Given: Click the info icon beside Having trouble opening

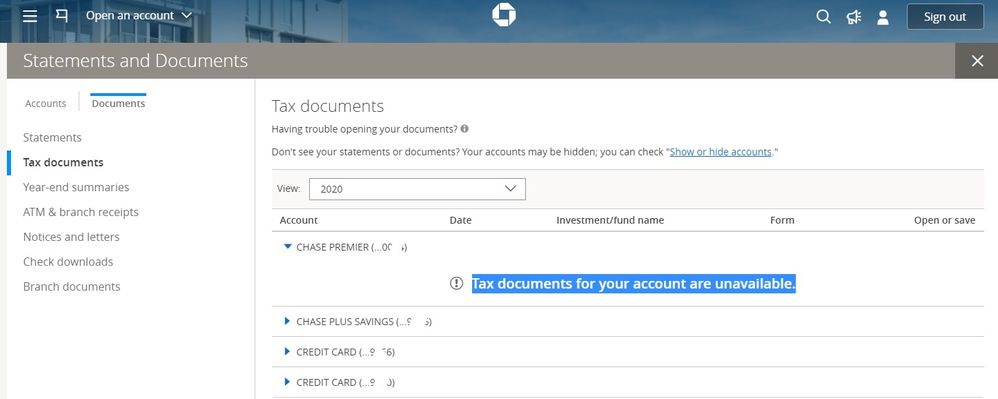Looking at the screenshot, I should tap(465, 129).
